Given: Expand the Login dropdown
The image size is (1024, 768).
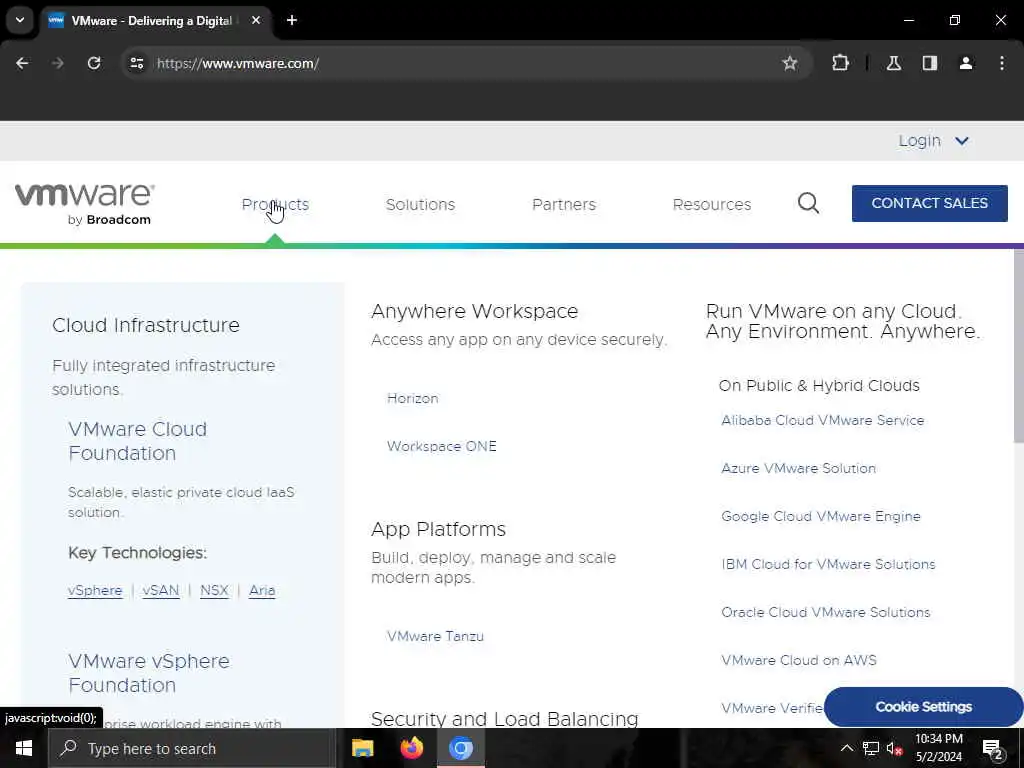Looking at the screenshot, I should point(933,140).
